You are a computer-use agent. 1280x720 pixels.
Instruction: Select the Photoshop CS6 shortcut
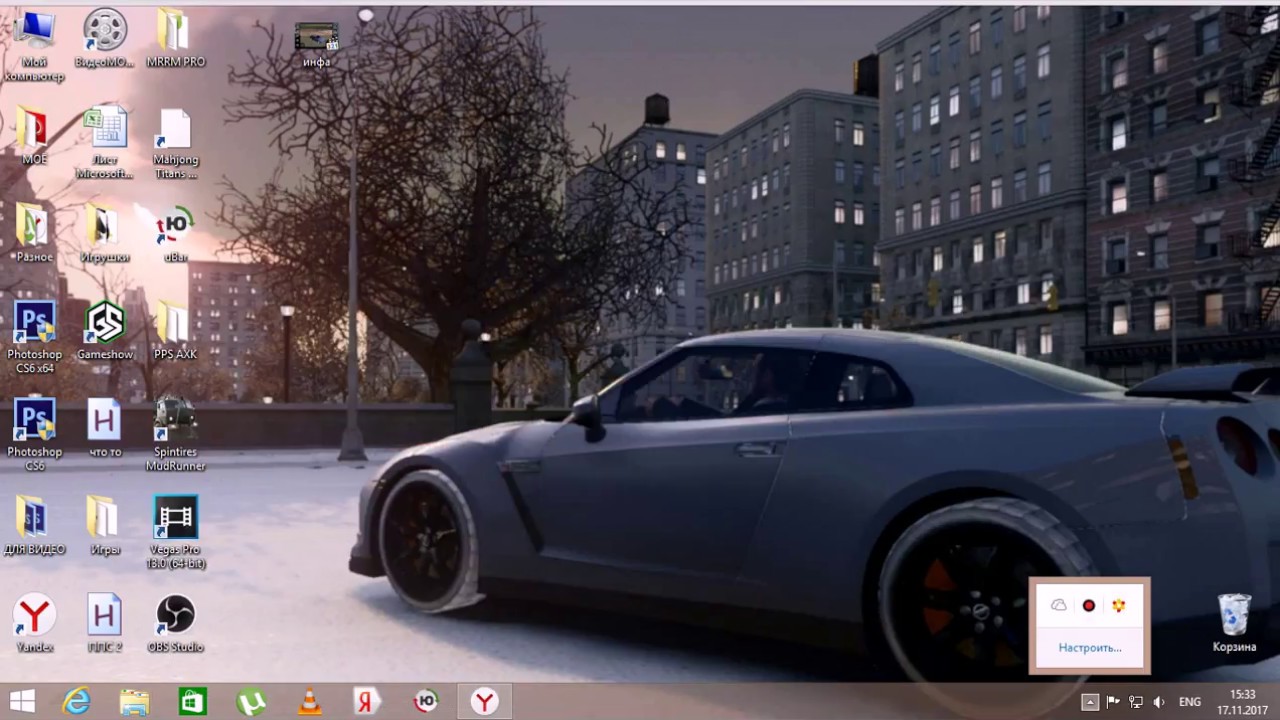pyautogui.click(x=34, y=435)
